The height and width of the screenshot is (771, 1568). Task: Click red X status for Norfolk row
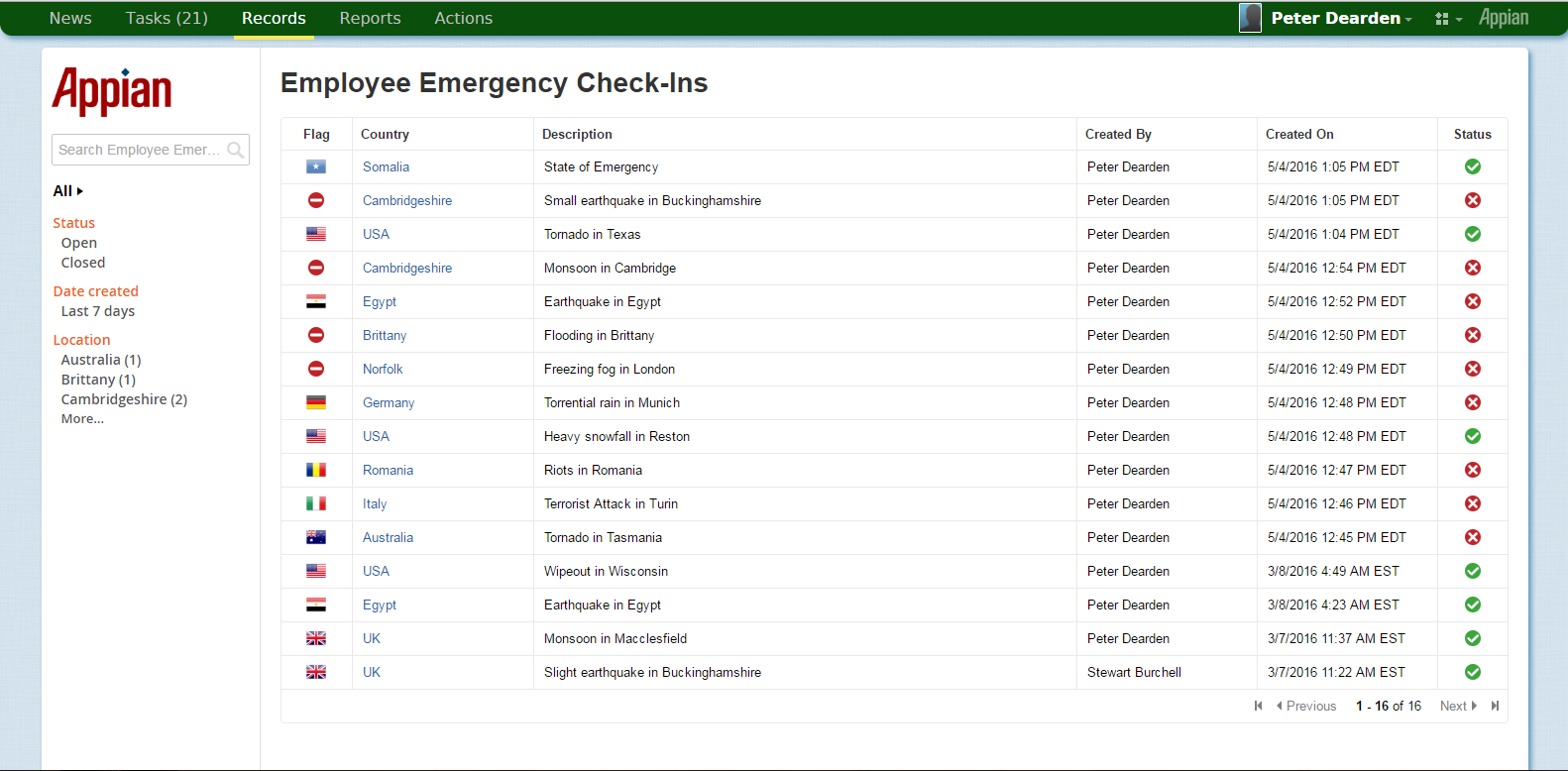[1473, 369]
